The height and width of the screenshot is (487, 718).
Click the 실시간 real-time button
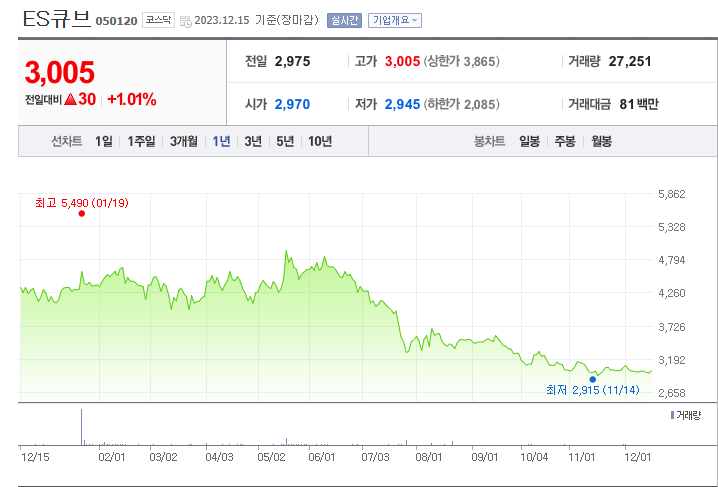click(344, 21)
